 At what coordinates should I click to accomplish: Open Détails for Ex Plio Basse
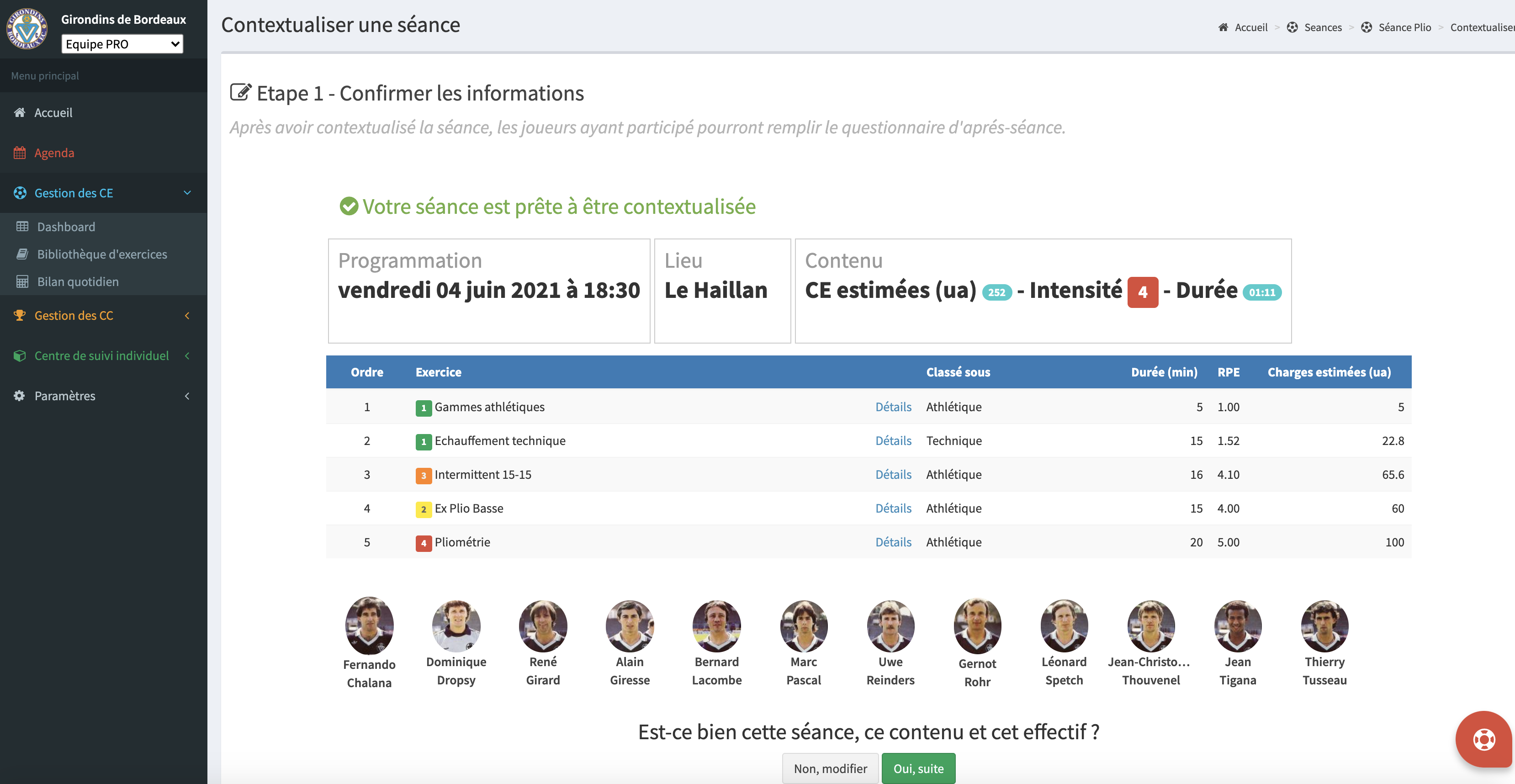click(893, 509)
